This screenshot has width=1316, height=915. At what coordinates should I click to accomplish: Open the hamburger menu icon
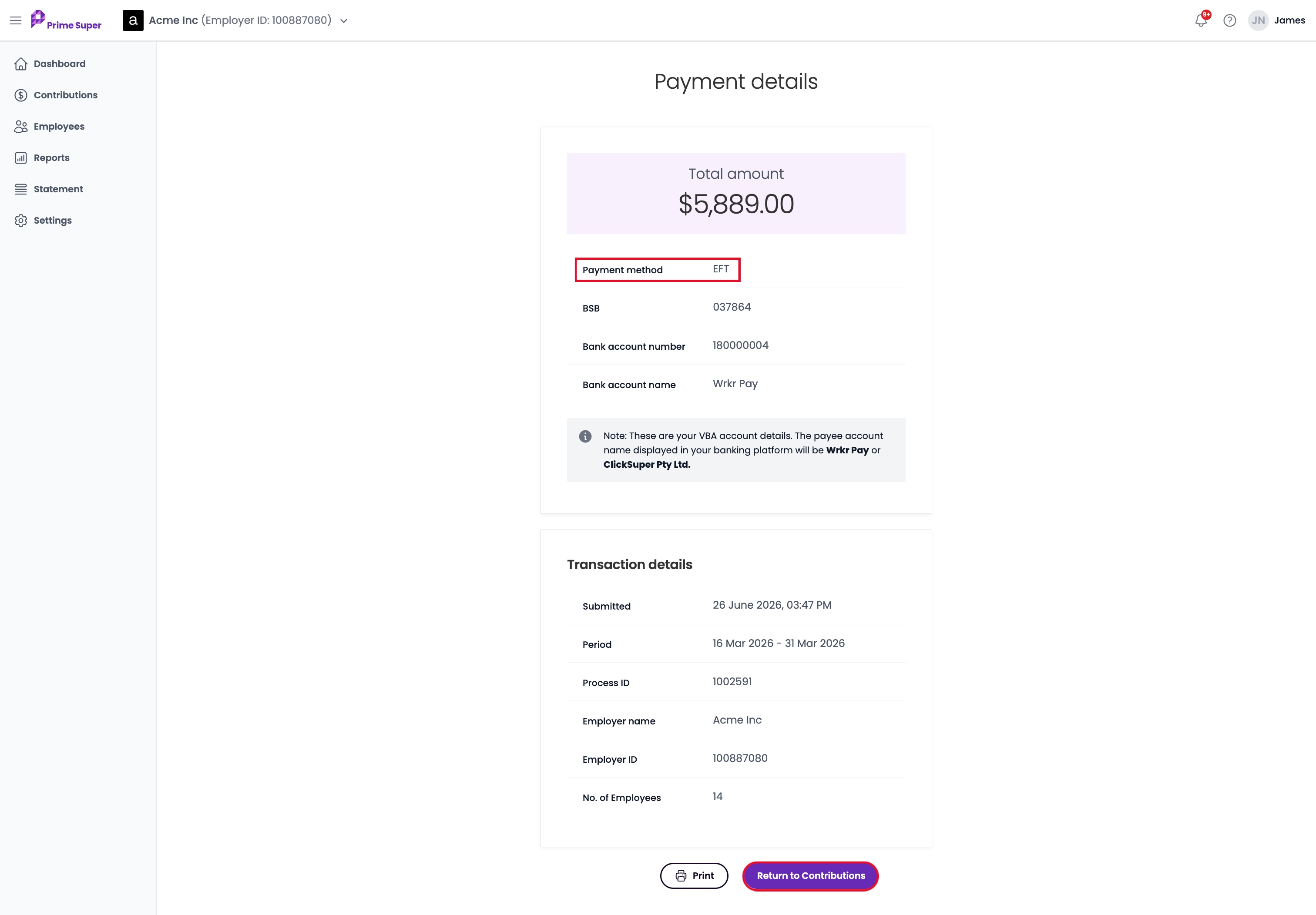pyautogui.click(x=16, y=20)
